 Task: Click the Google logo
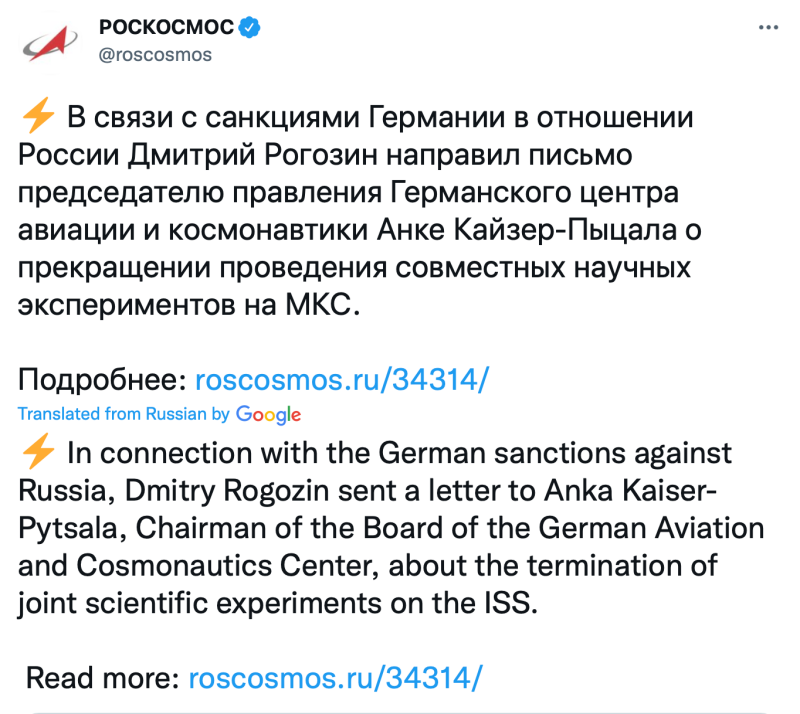pyautogui.click(x=268, y=414)
